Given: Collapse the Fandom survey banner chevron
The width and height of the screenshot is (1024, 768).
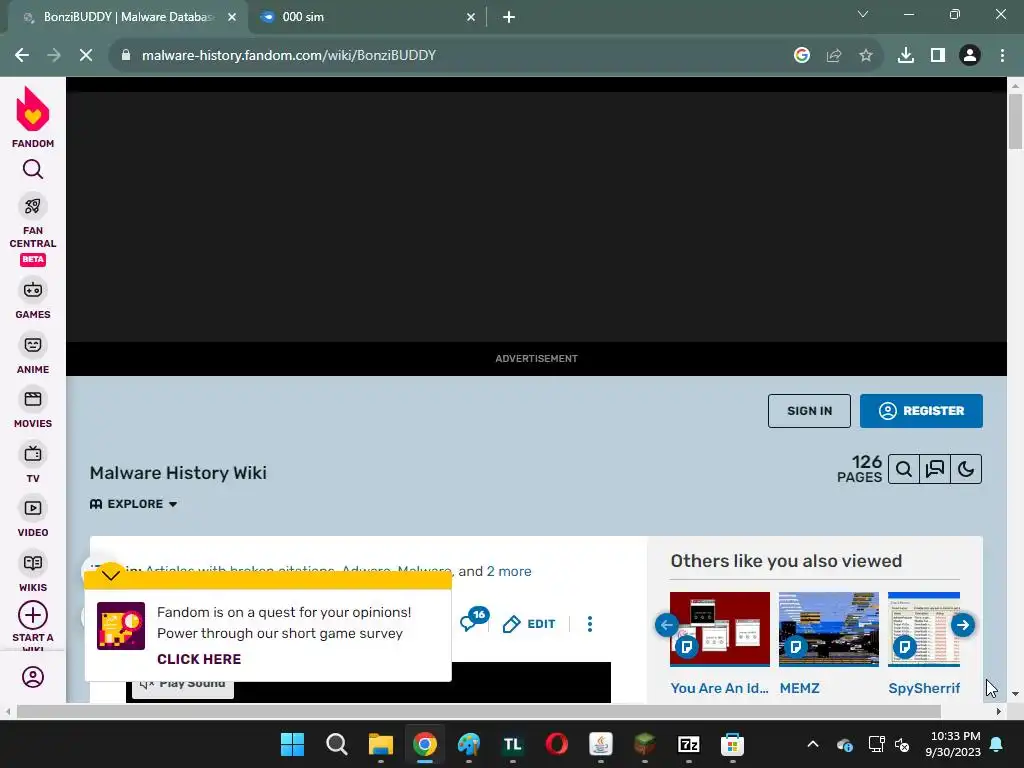Looking at the screenshot, I should (x=111, y=575).
